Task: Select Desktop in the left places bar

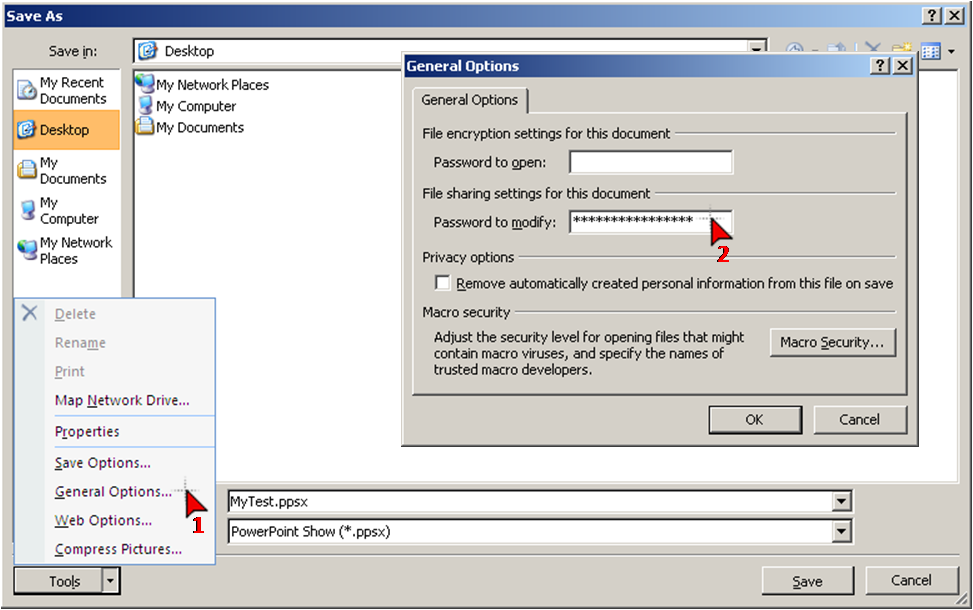Action: [66, 130]
